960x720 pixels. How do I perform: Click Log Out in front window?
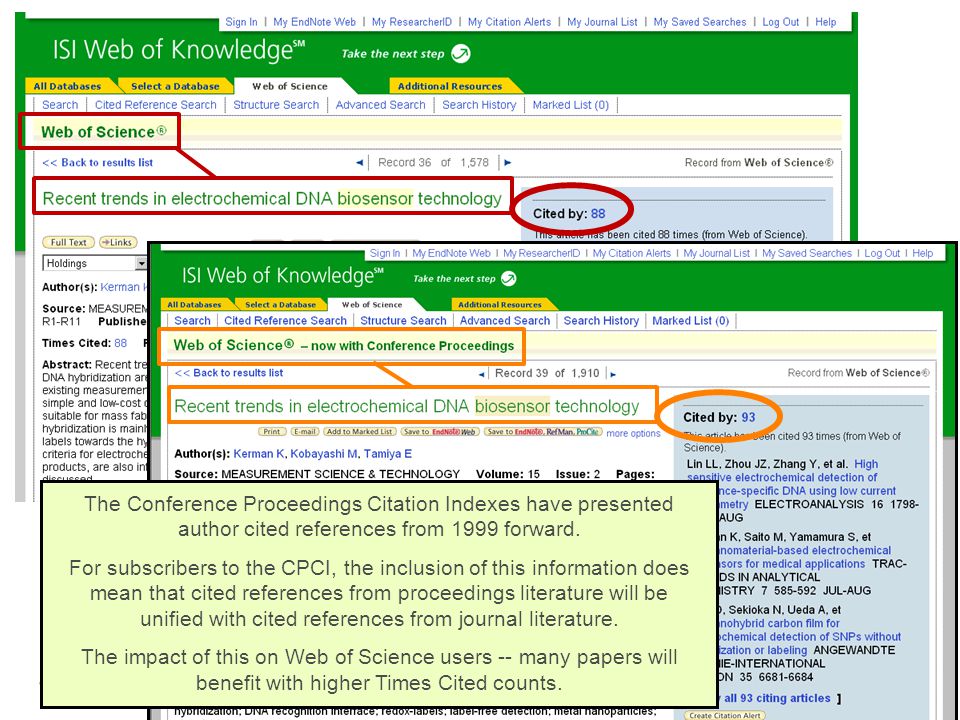[x=882, y=253]
